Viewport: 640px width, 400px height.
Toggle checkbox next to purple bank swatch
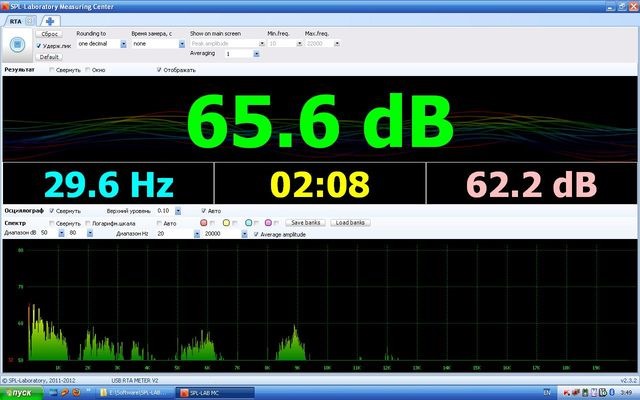276,223
